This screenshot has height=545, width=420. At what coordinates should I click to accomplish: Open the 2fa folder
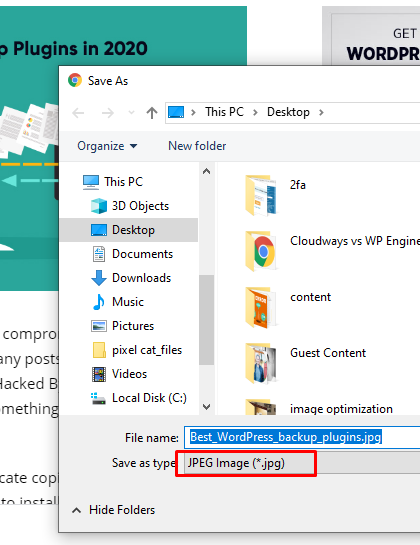click(x=276, y=195)
